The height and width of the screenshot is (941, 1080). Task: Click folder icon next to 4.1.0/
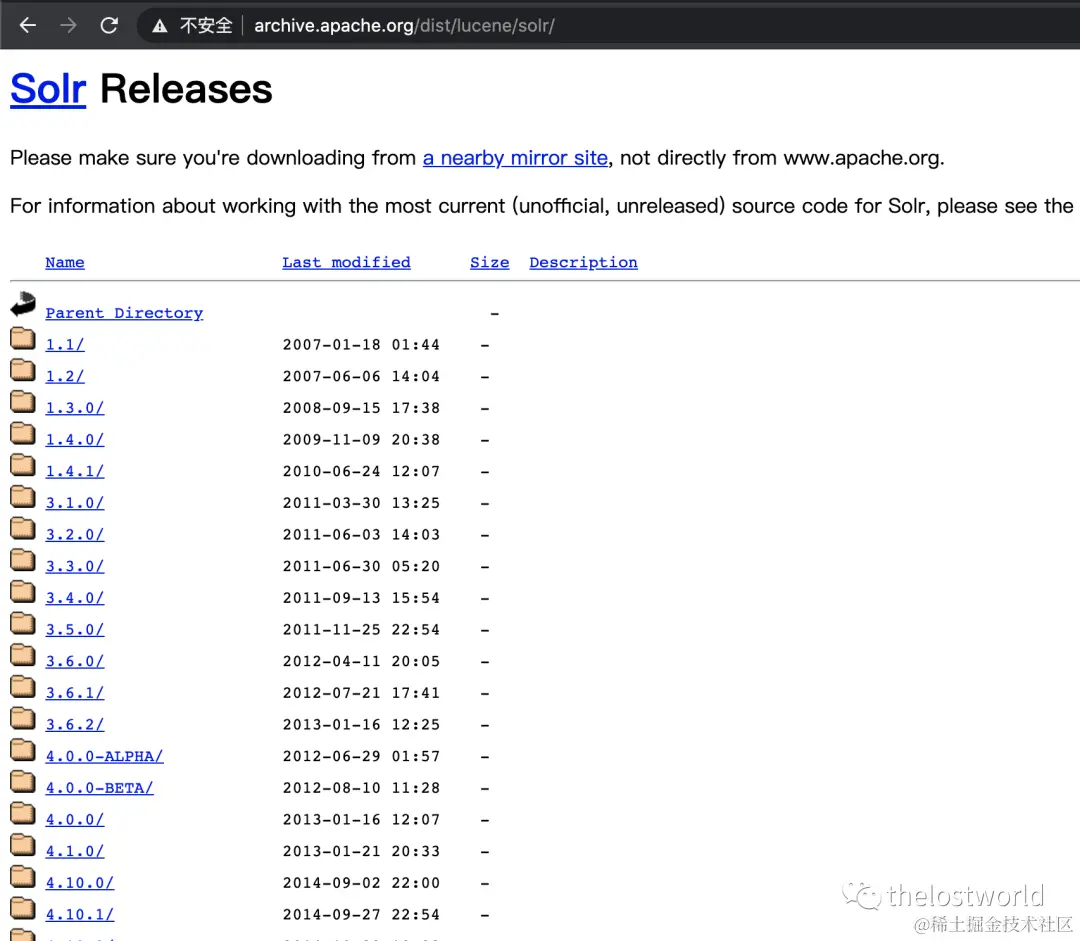click(23, 845)
